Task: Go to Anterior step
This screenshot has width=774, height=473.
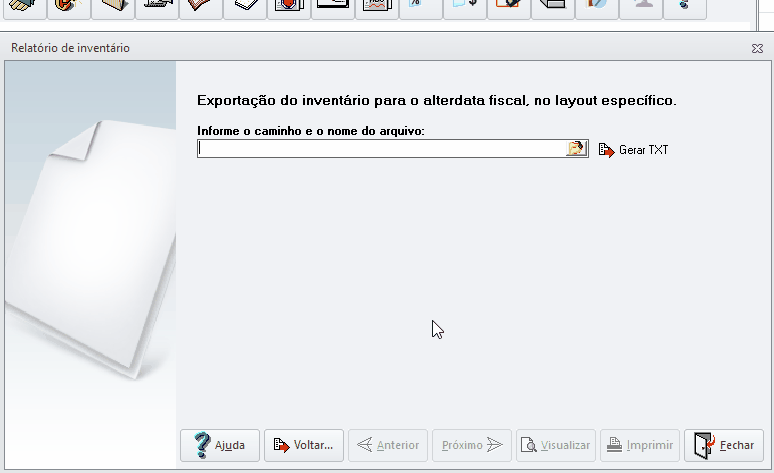Action: pyautogui.click(x=387, y=445)
